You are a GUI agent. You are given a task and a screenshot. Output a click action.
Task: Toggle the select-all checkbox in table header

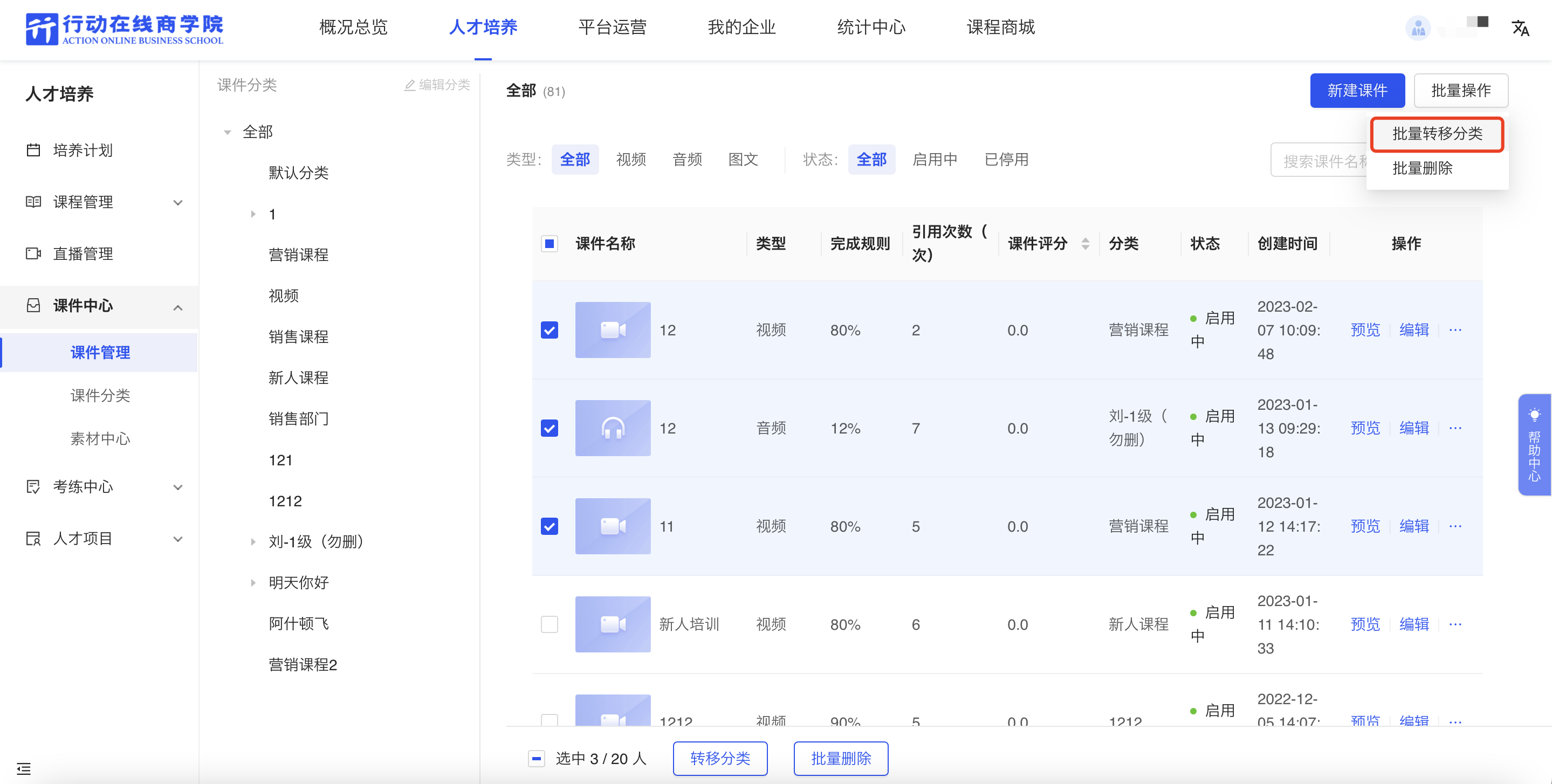(550, 244)
